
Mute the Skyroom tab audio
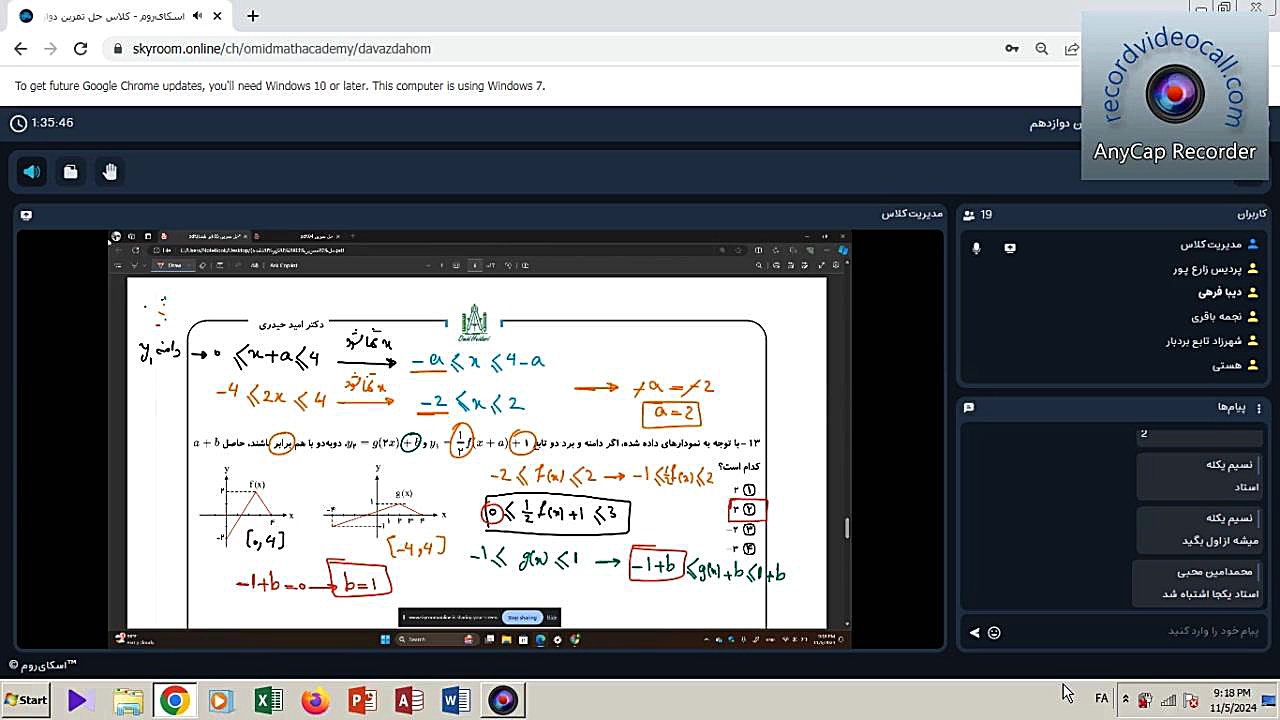coord(196,16)
